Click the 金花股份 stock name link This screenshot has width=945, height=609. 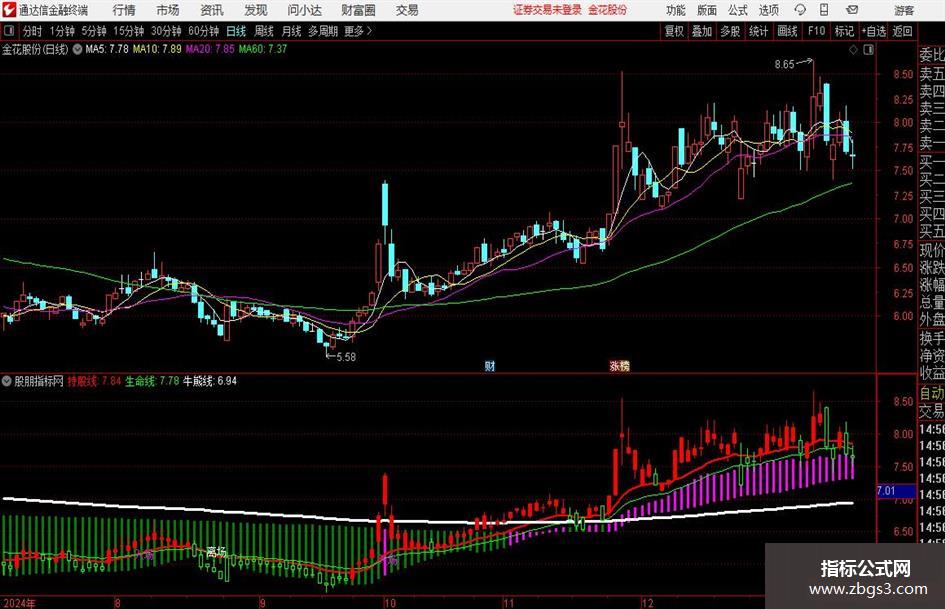[x=608, y=10]
